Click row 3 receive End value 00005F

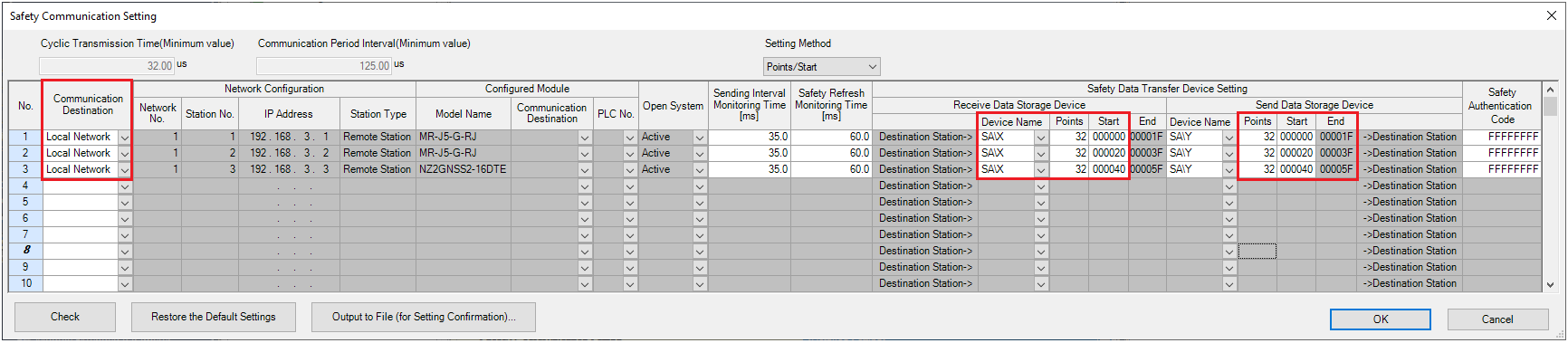pos(1147,170)
